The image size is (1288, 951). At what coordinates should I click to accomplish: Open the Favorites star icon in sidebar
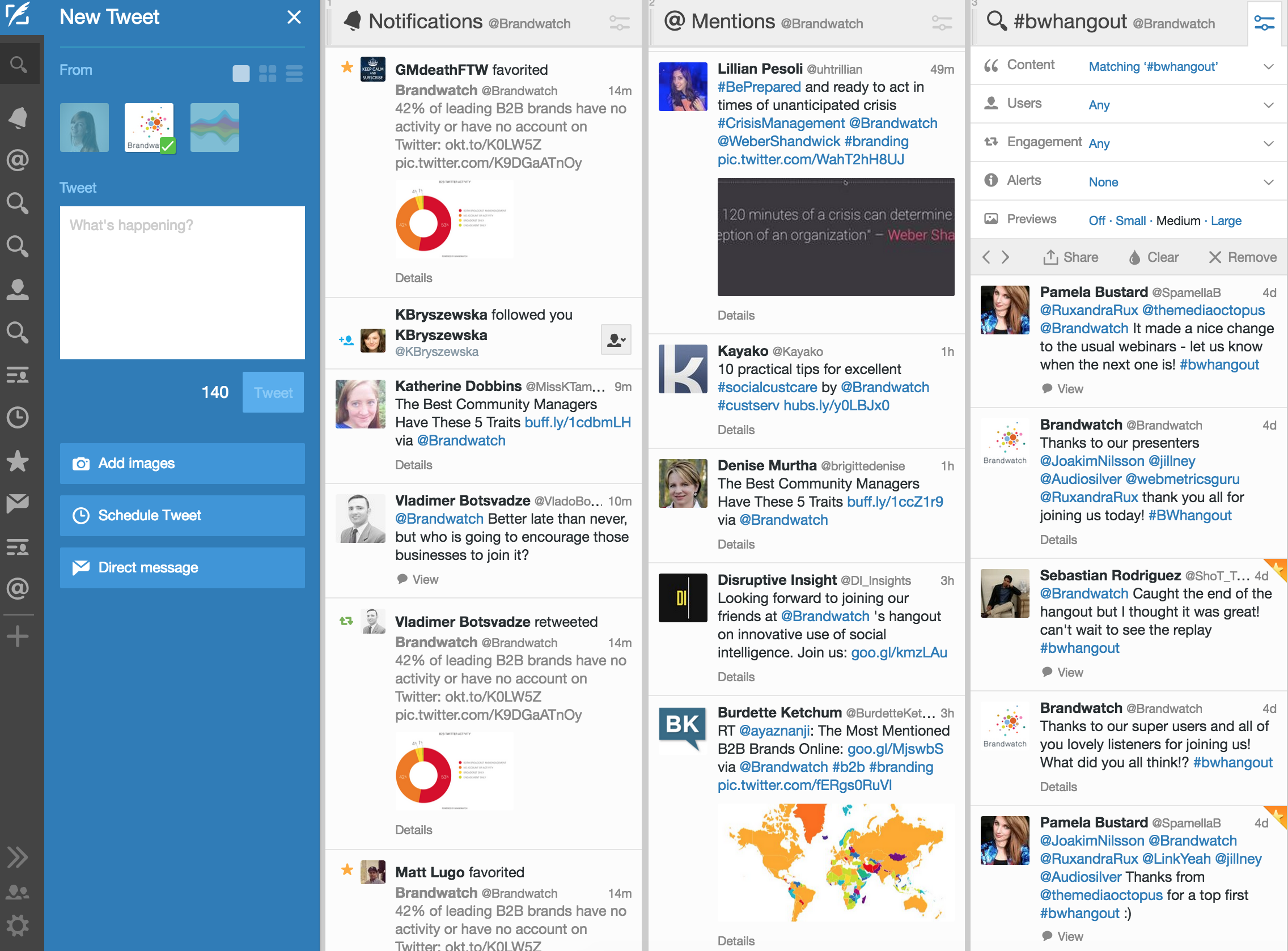click(x=18, y=461)
